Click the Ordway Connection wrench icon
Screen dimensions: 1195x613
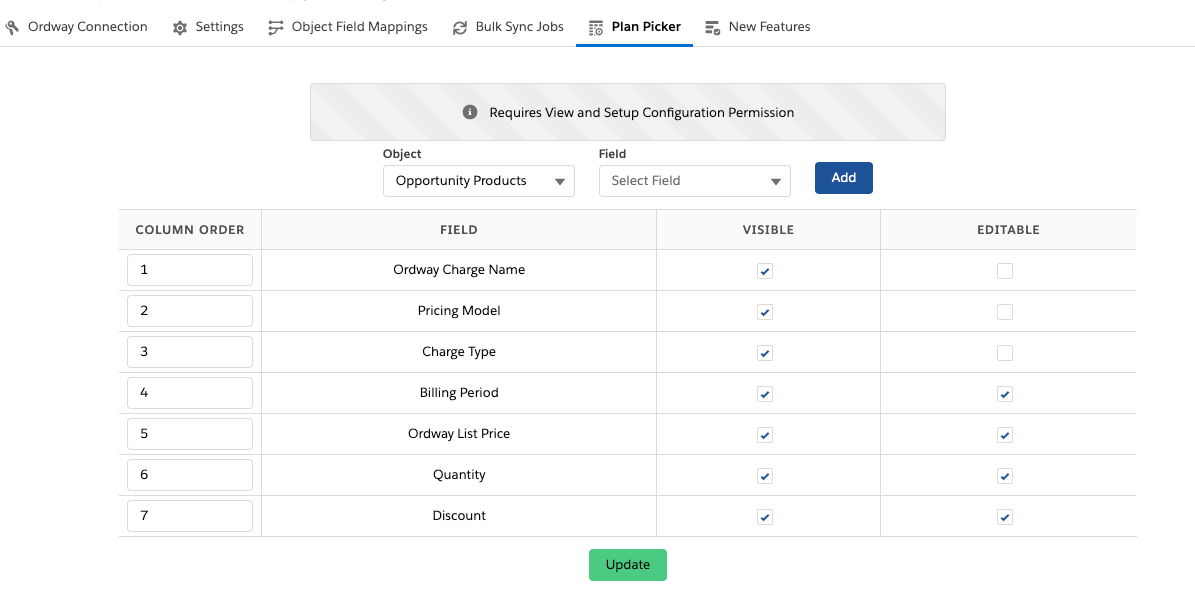[x=12, y=27]
